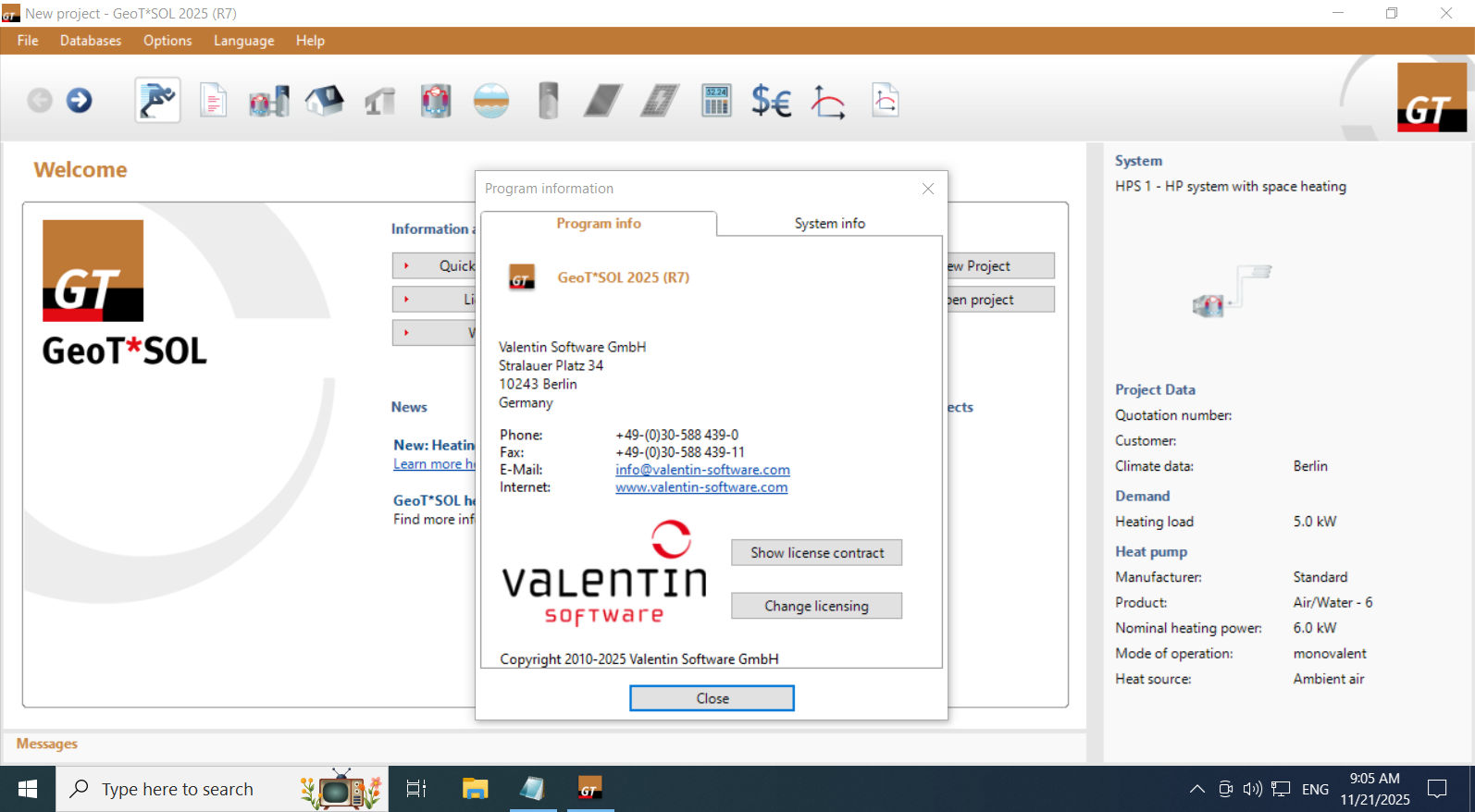Image resolution: width=1475 pixels, height=812 pixels.
Task: Click the New Project button behind the dialog
Action: [999, 266]
